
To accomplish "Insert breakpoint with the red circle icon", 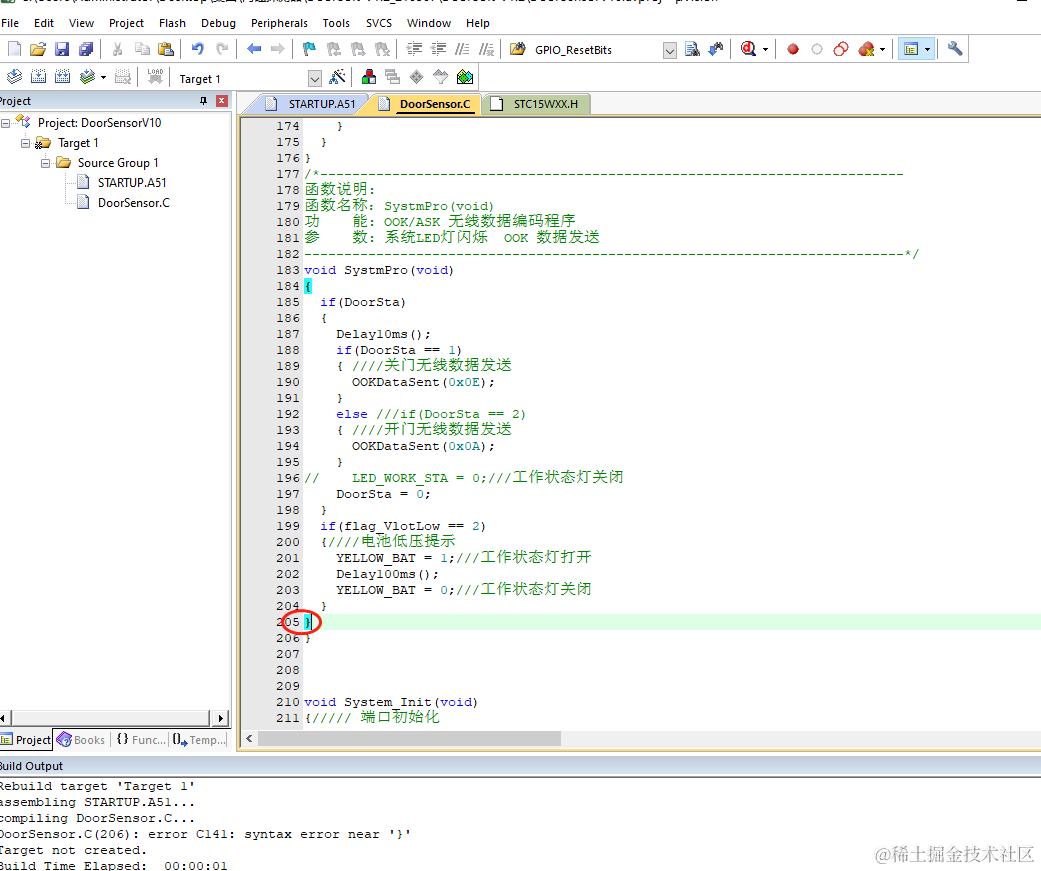I will pos(793,49).
